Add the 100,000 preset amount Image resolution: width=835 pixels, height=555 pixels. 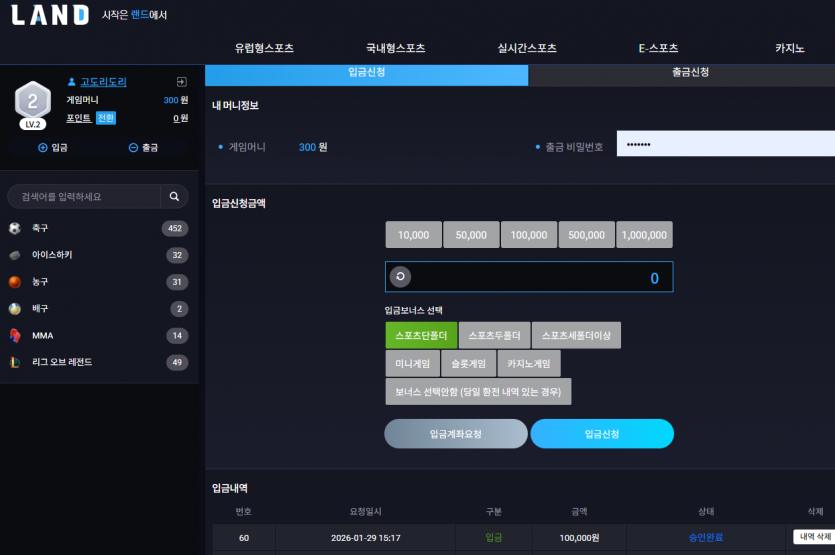pyautogui.click(x=529, y=235)
